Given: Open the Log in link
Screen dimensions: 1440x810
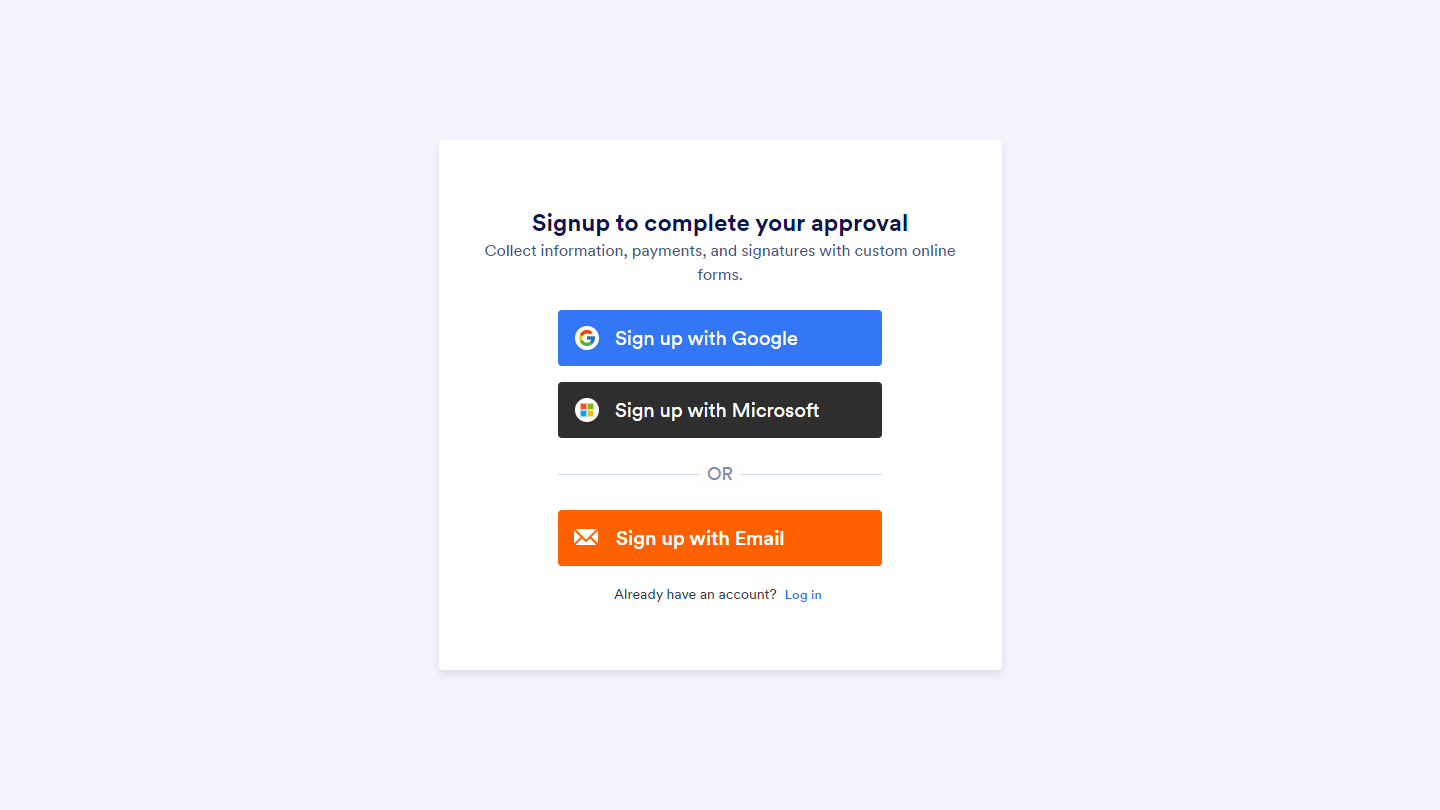Looking at the screenshot, I should [803, 595].
